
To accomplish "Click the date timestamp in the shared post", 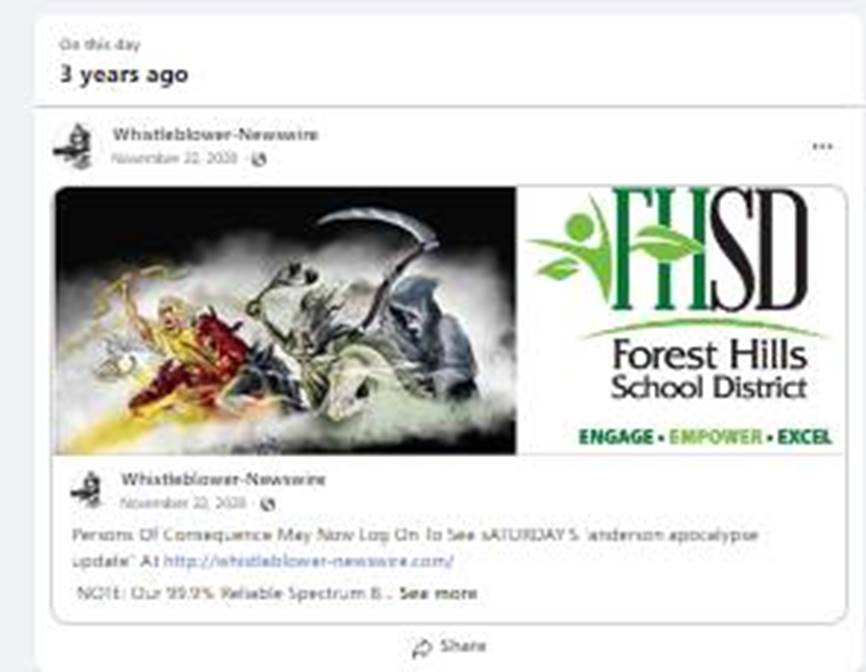I will click(x=183, y=503).
